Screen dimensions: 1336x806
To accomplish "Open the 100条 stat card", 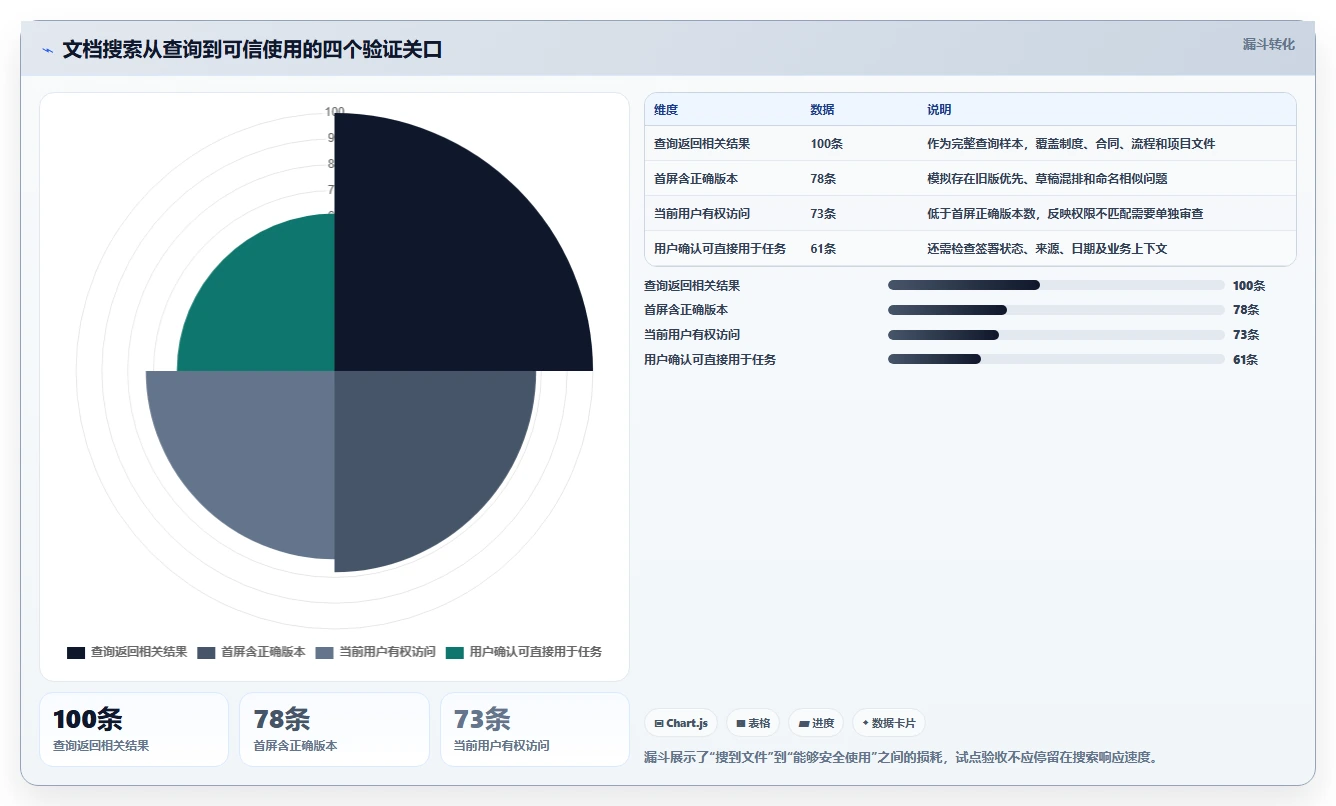I will (134, 730).
